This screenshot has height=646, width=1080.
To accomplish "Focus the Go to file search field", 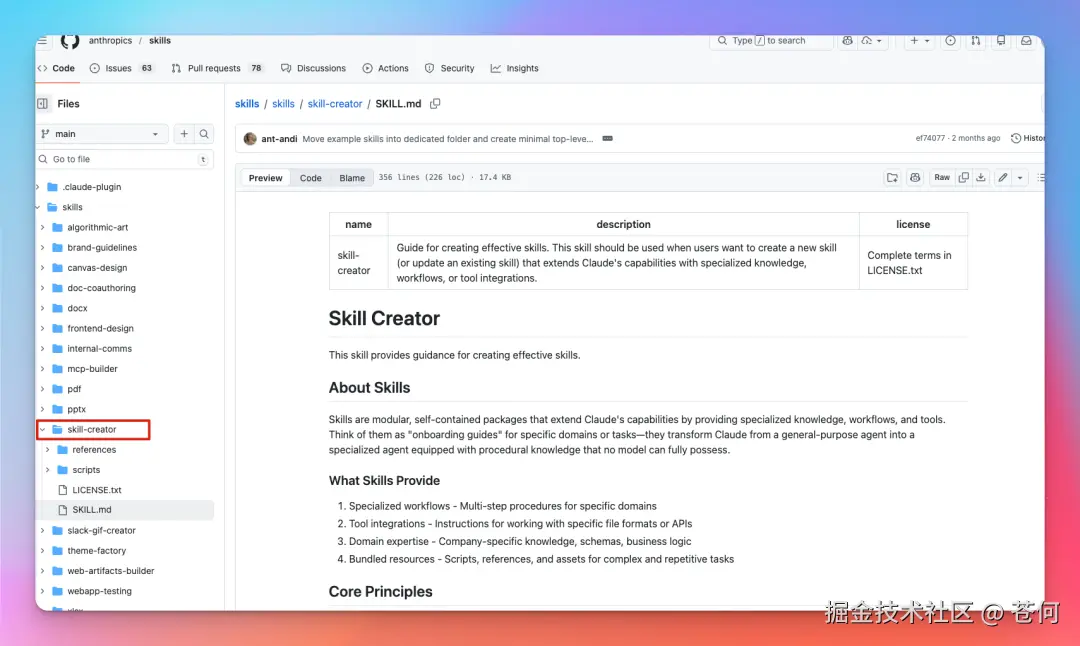I will tap(125, 159).
